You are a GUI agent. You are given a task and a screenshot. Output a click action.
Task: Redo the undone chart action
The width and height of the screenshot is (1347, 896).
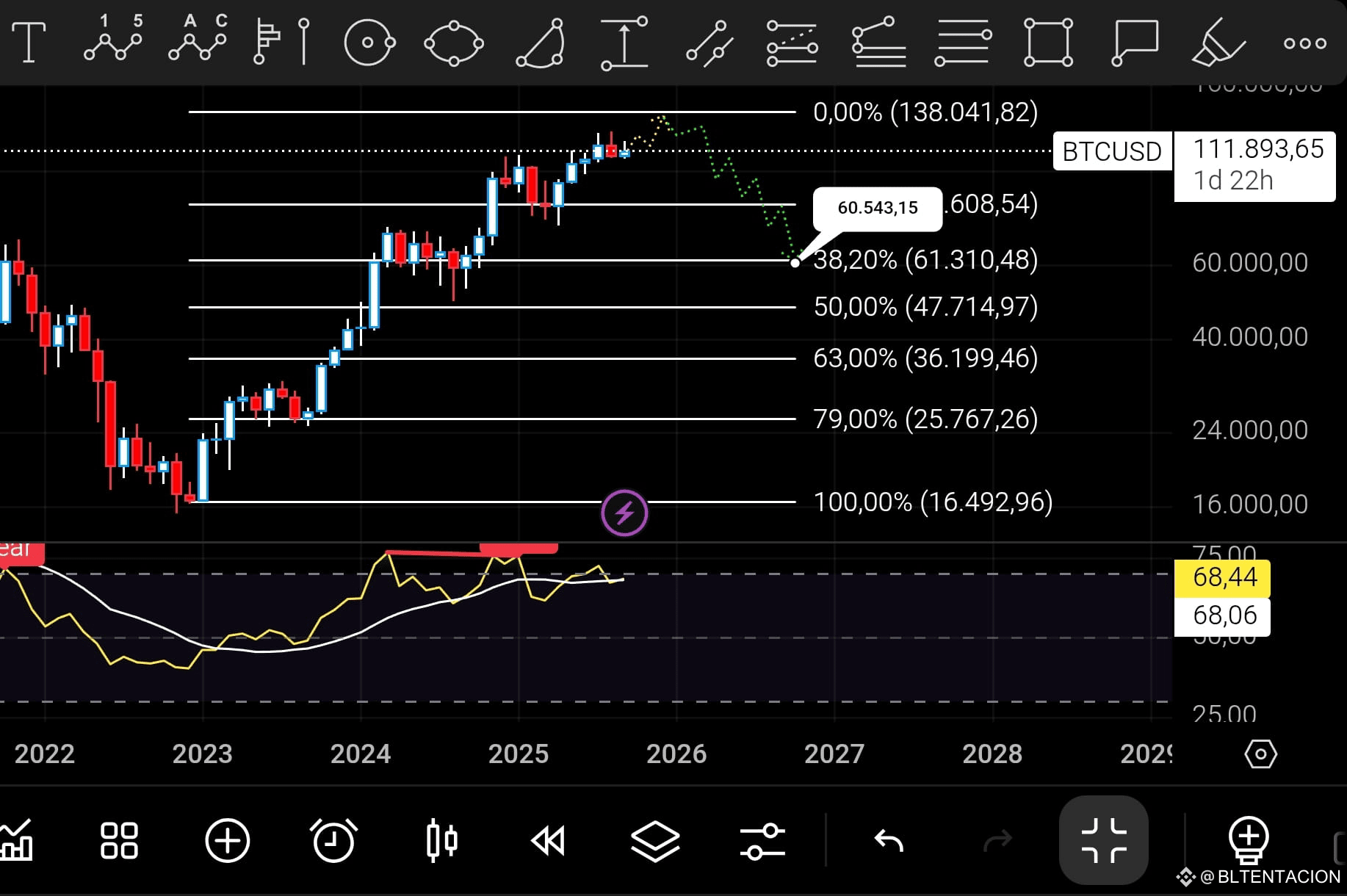pyautogui.click(x=997, y=841)
